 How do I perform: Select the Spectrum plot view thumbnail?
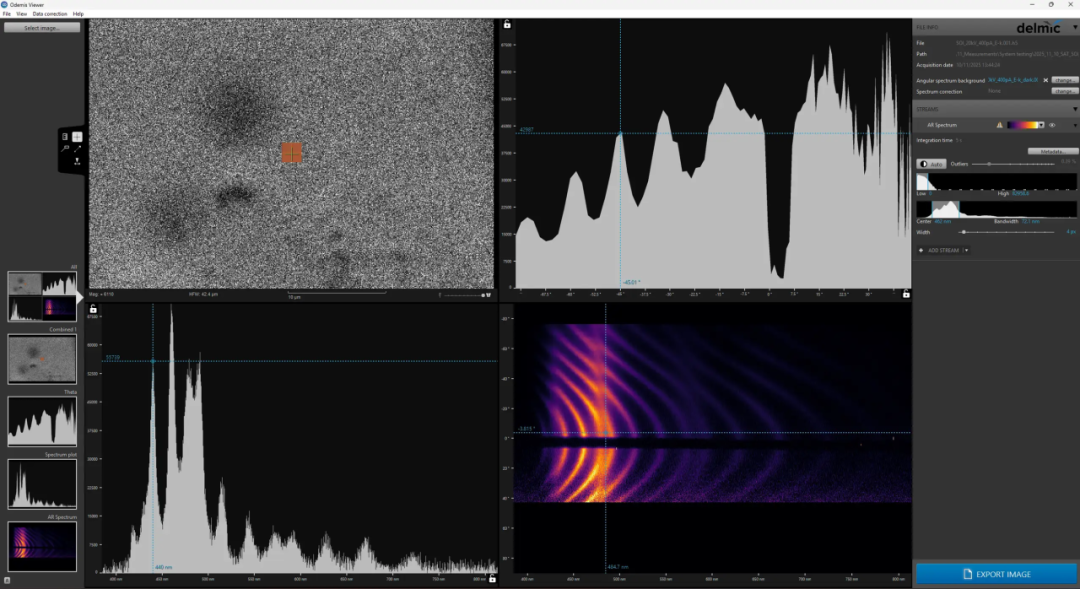click(x=42, y=484)
